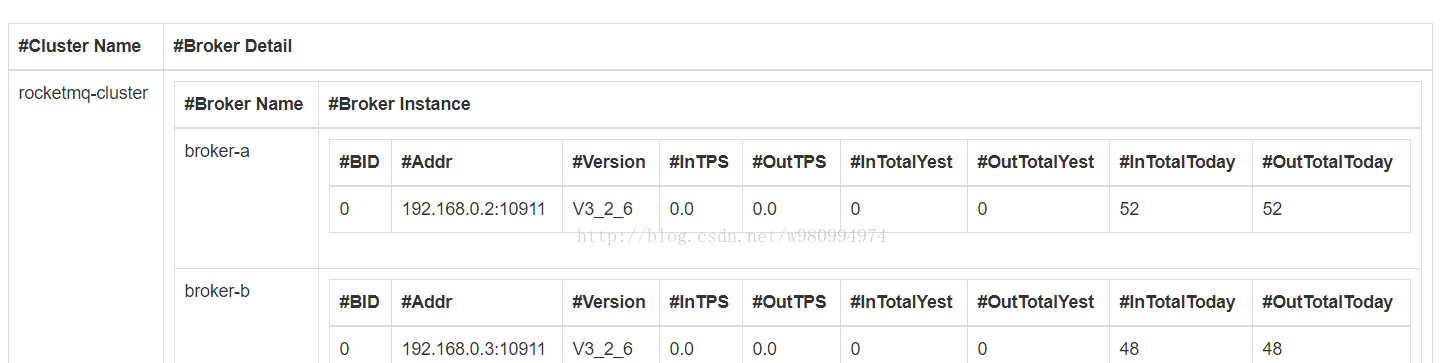The height and width of the screenshot is (363, 1447).
Task: Click the #Broker Instance header
Action: (x=399, y=104)
